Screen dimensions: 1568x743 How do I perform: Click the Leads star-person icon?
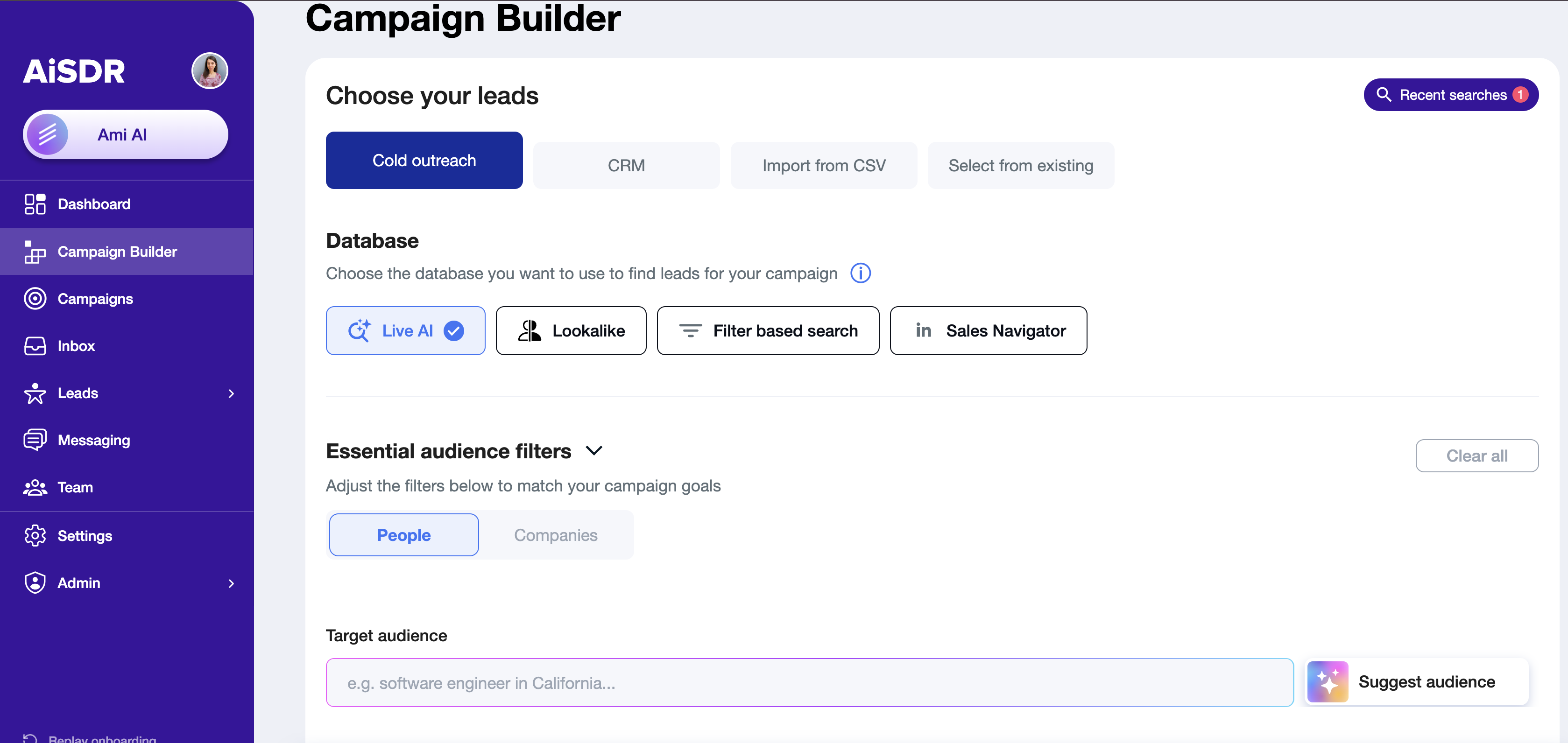pyautogui.click(x=35, y=393)
